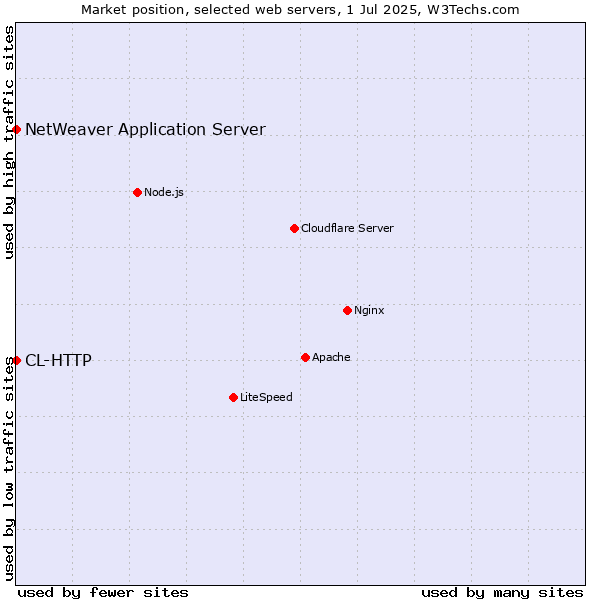Select the Apache label text
The width and height of the screenshot is (600, 600).
331,357
